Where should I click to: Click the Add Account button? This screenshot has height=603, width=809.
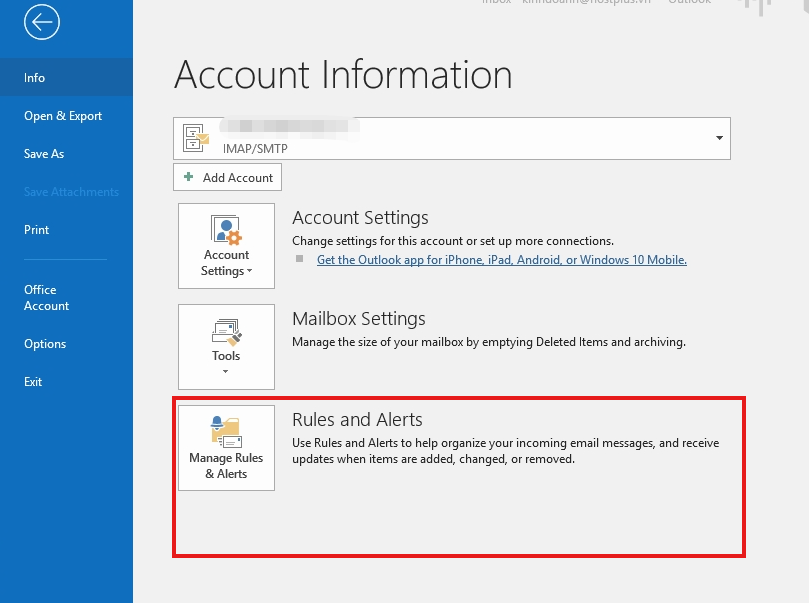[x=227, y=177]
